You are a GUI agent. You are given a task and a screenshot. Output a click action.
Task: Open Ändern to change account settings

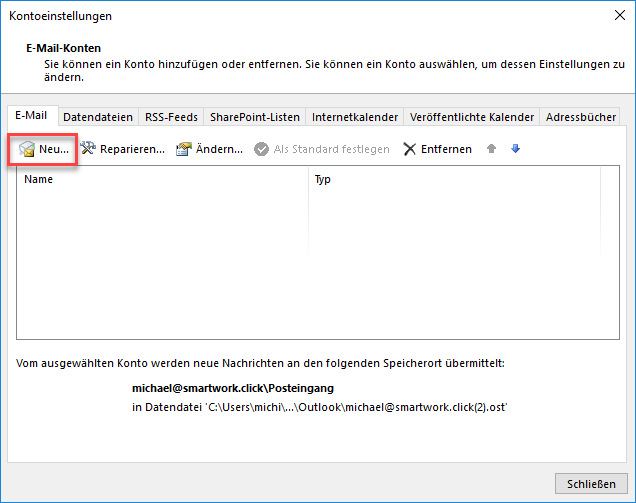pyautogui.click(x=209, y=149)
